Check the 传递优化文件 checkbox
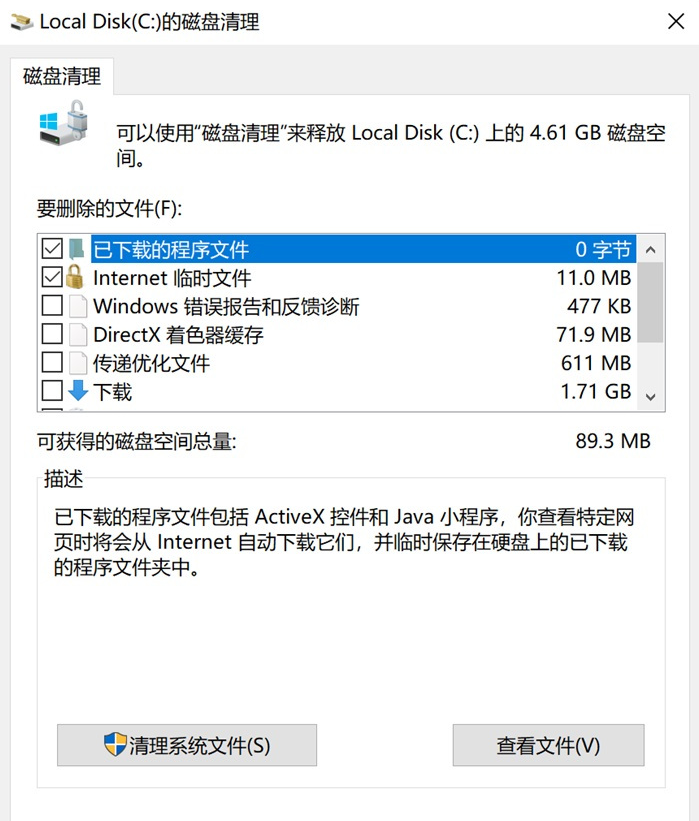The image size is (699, 821). click(x=52, y=363)
